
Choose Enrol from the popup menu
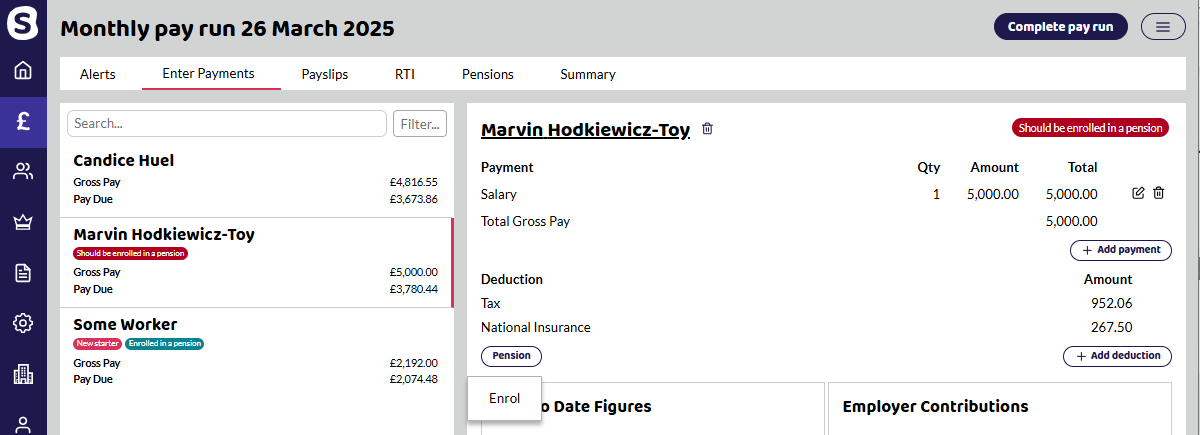[505, 398]
